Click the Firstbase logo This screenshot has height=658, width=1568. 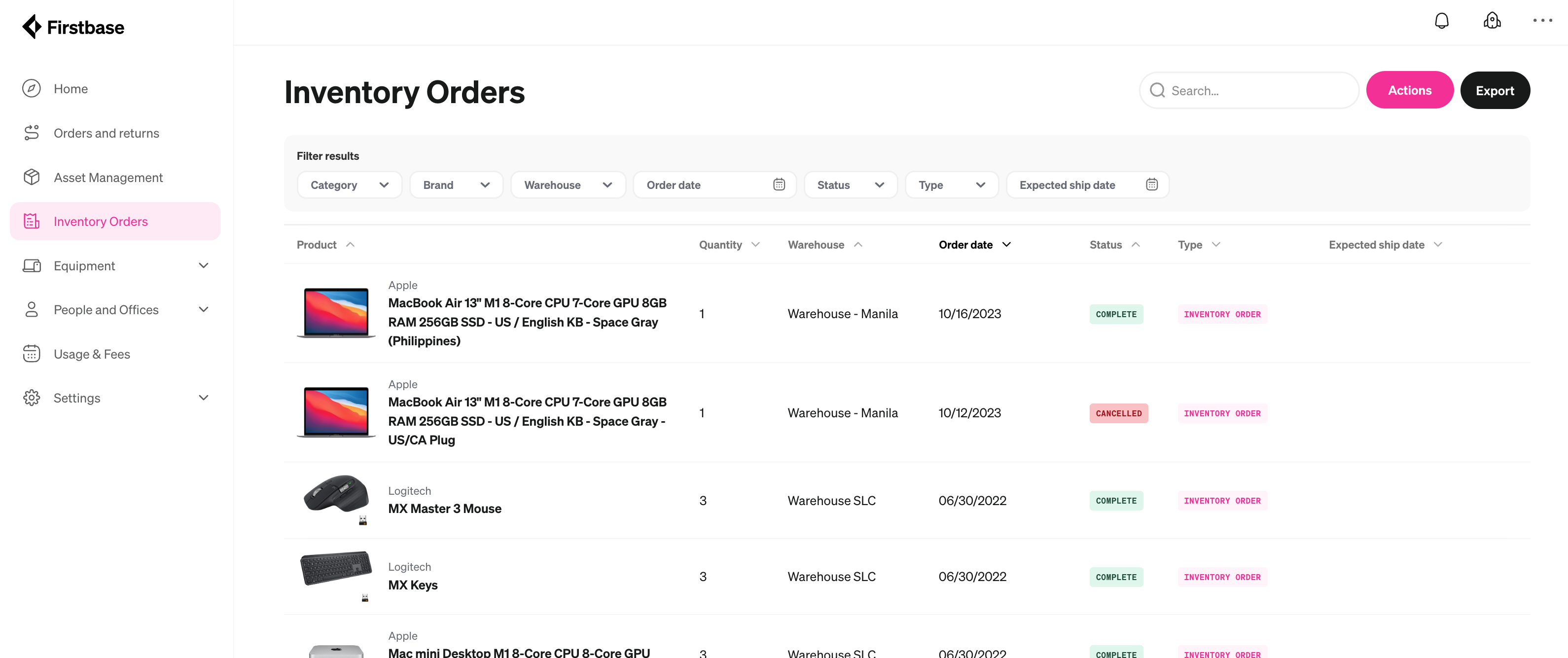click(73, 27)
